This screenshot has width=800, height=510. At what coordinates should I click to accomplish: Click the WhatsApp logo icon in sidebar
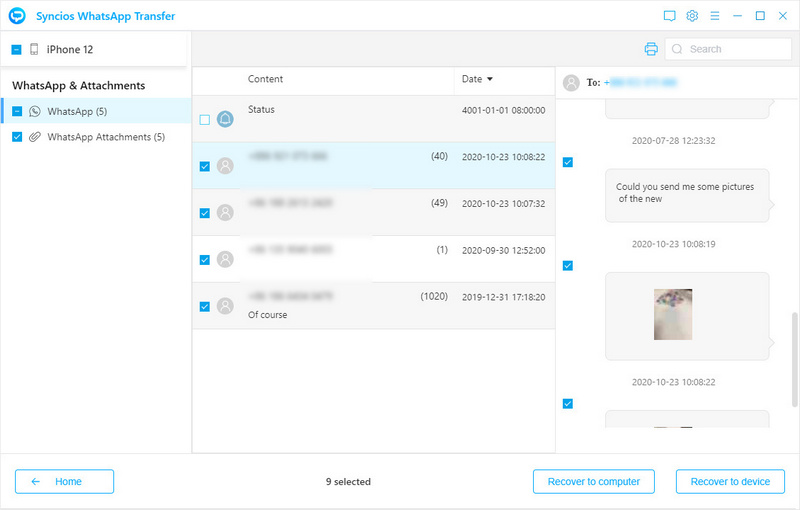(x=35, y=111)
